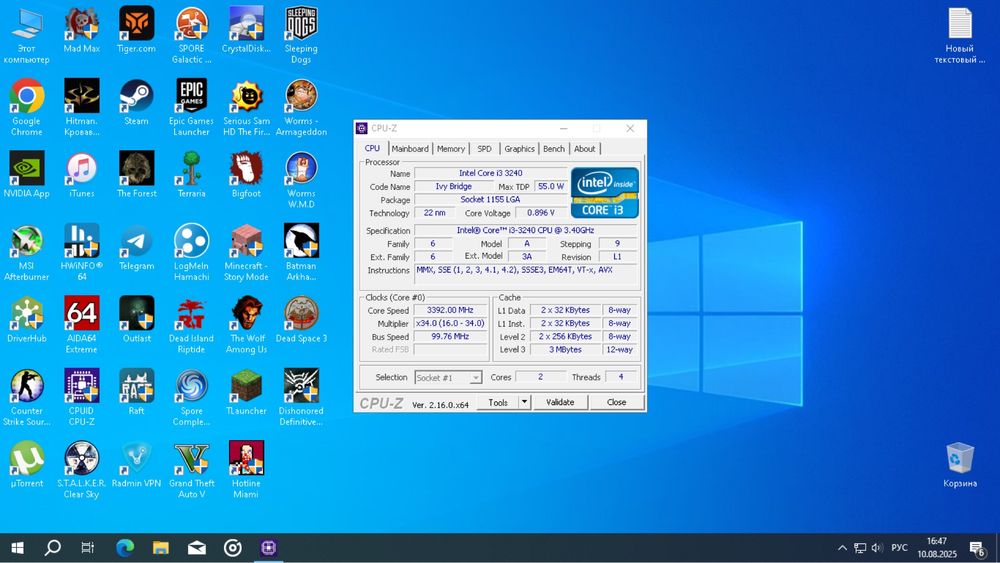Image resolution: width=1000 pixels, height=563 pixels.
Task: Launch Steam from the desktop
Action: pos(136,102)
